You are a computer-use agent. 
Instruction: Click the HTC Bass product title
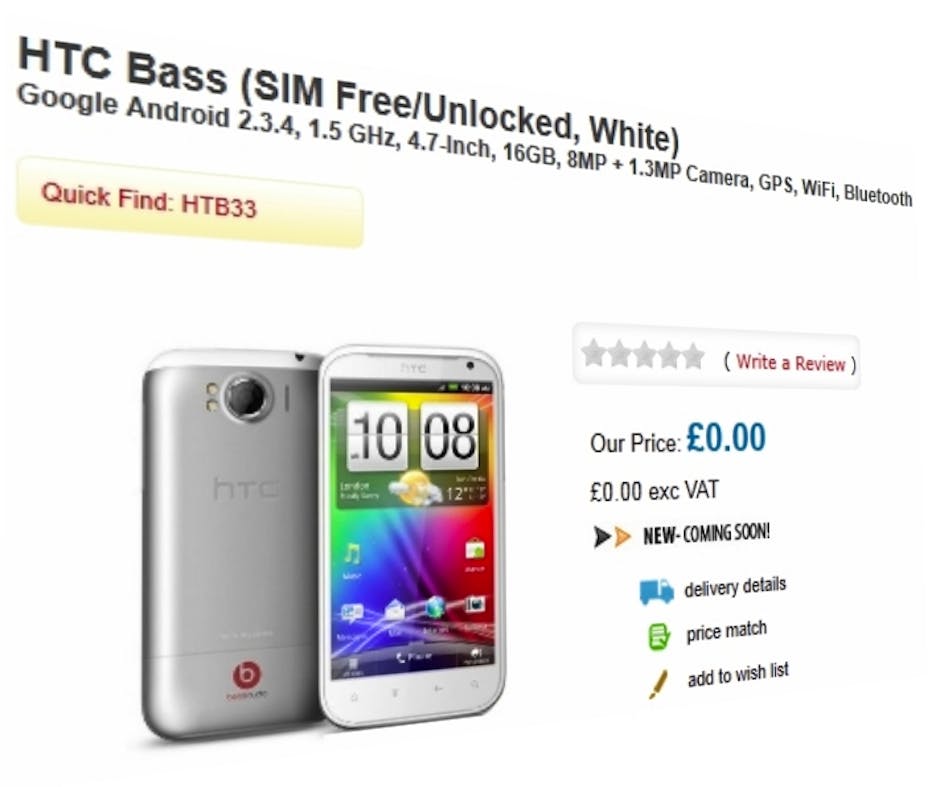[x=349, y=95]
